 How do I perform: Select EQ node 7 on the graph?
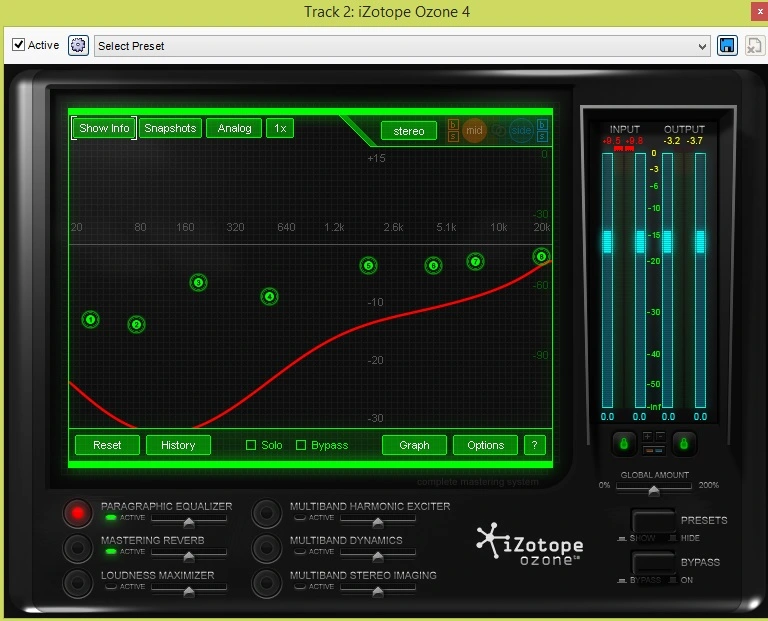pyautogui.click(x=475, y=262)
